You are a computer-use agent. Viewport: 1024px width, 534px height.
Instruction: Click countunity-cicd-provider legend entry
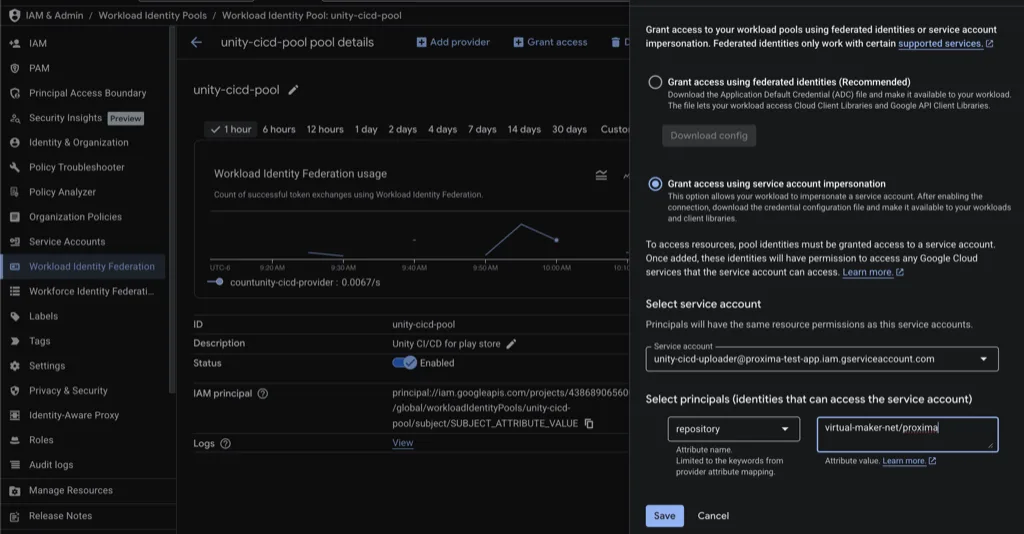[294, 282]
